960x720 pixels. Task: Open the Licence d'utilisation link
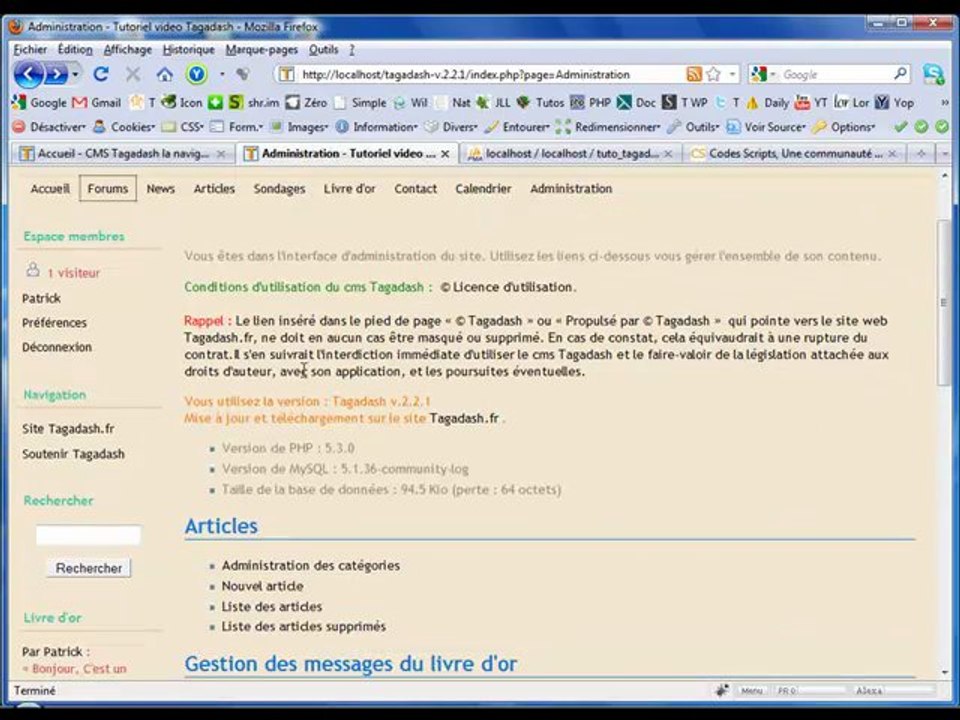[x=513, y=287]
